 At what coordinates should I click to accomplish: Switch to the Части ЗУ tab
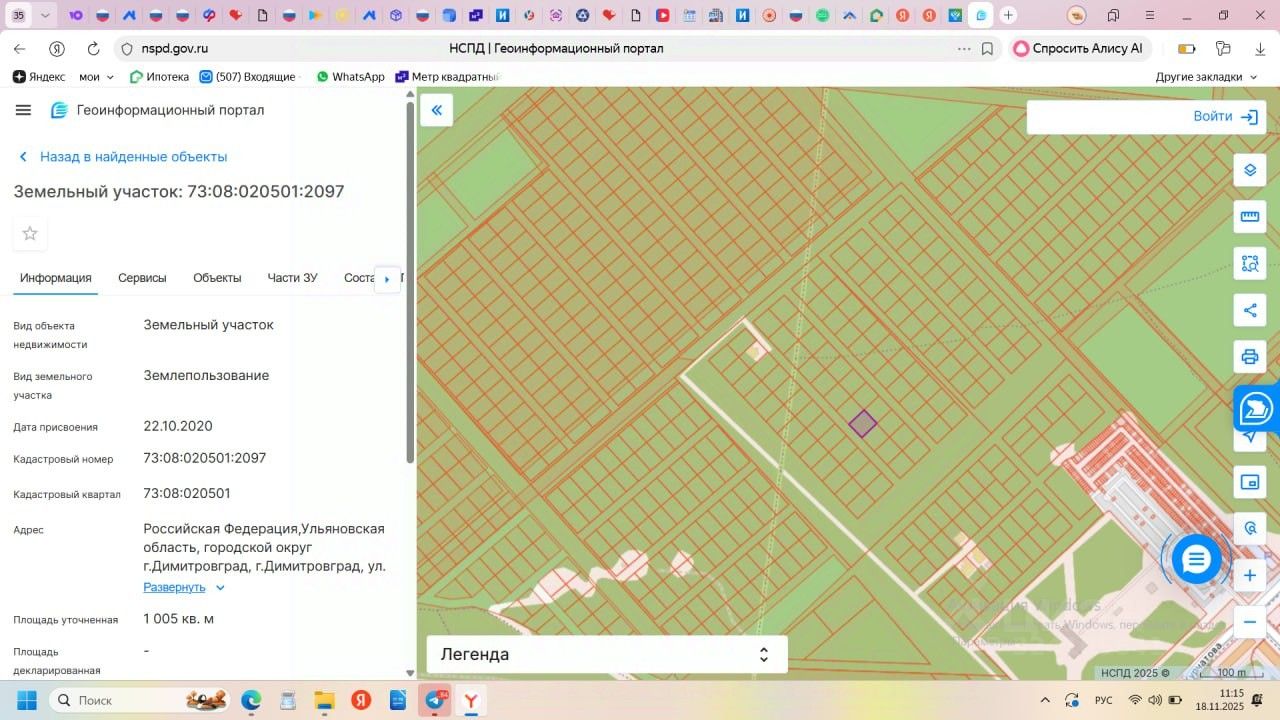point(292,278)
